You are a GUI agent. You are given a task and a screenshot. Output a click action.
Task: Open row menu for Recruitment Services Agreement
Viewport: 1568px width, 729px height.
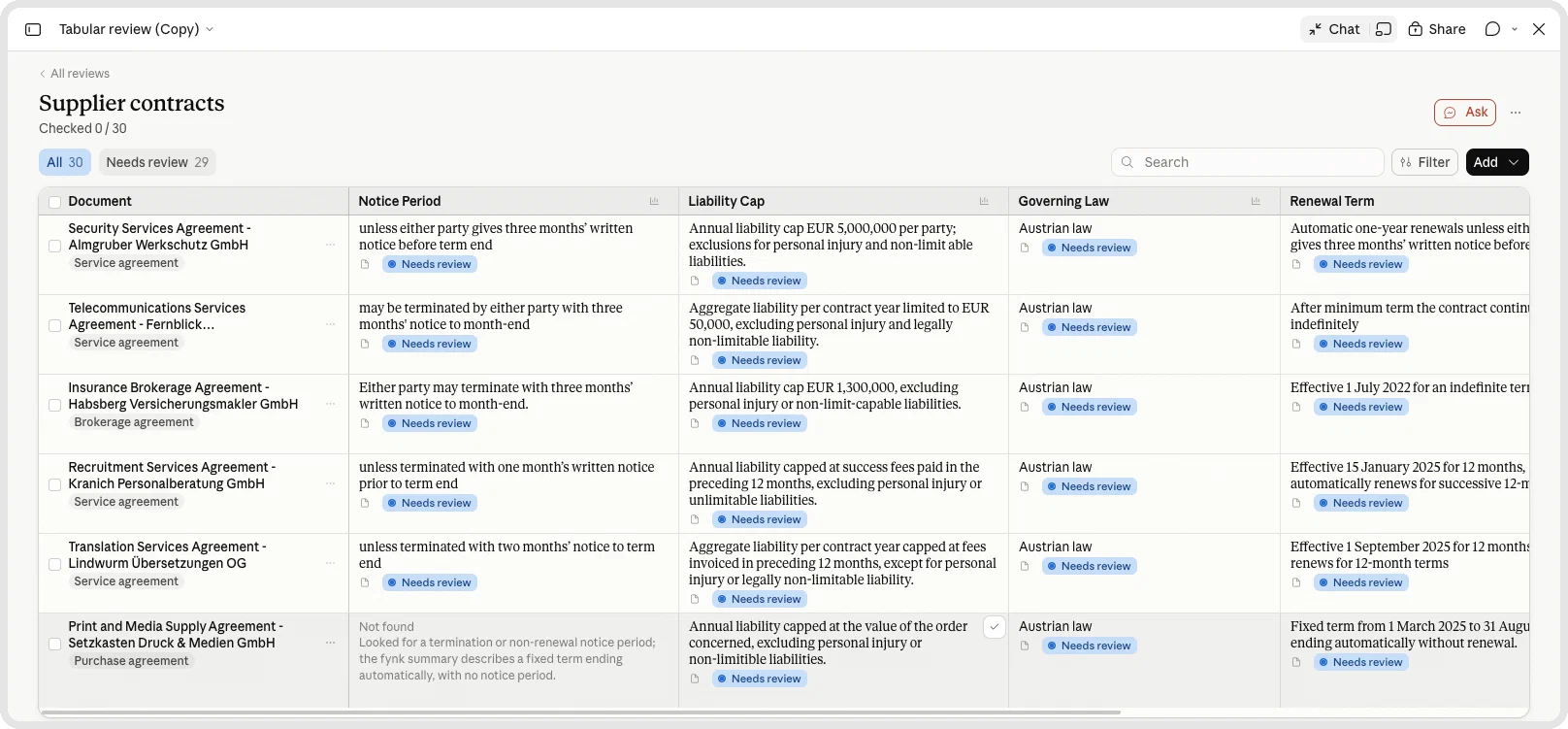[x=330, y=483]
